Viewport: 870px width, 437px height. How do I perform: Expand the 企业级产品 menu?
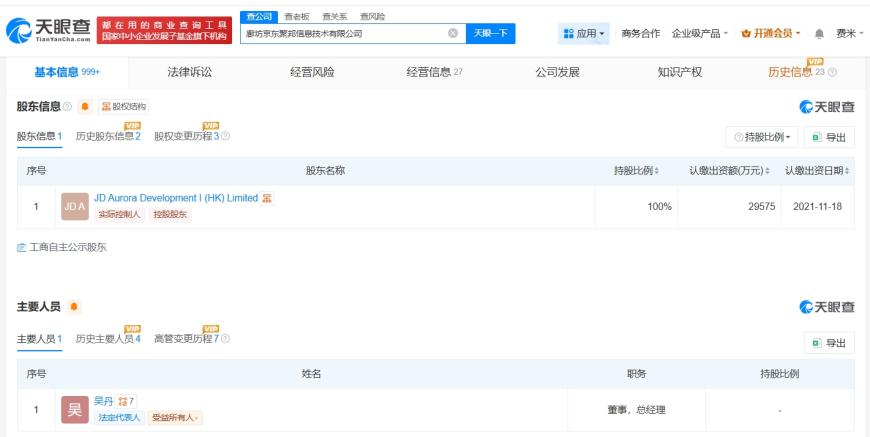pyautogui.click(x=700, y=34)
